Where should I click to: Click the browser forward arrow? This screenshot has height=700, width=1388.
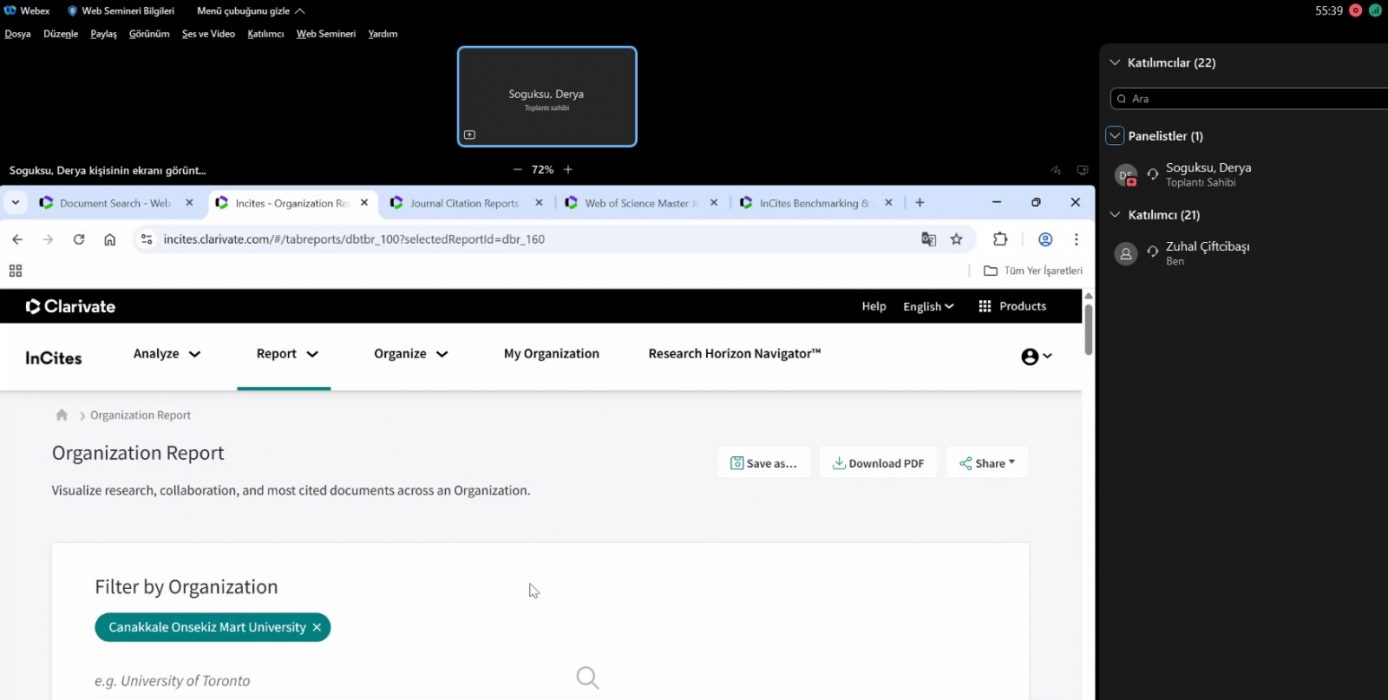coord(48,239)
